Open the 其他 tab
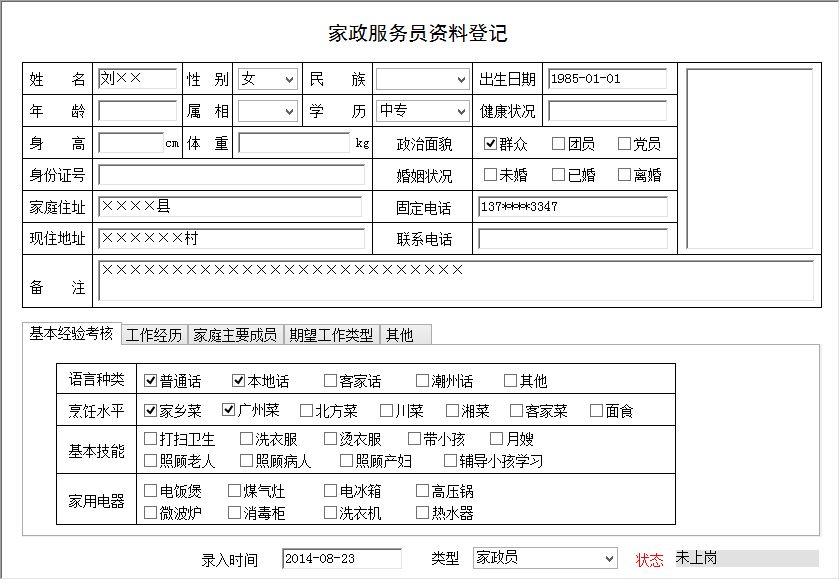Image resolution: width=840 pixels, height=580 pixels. pyautogui.click(x=406, y=335)
